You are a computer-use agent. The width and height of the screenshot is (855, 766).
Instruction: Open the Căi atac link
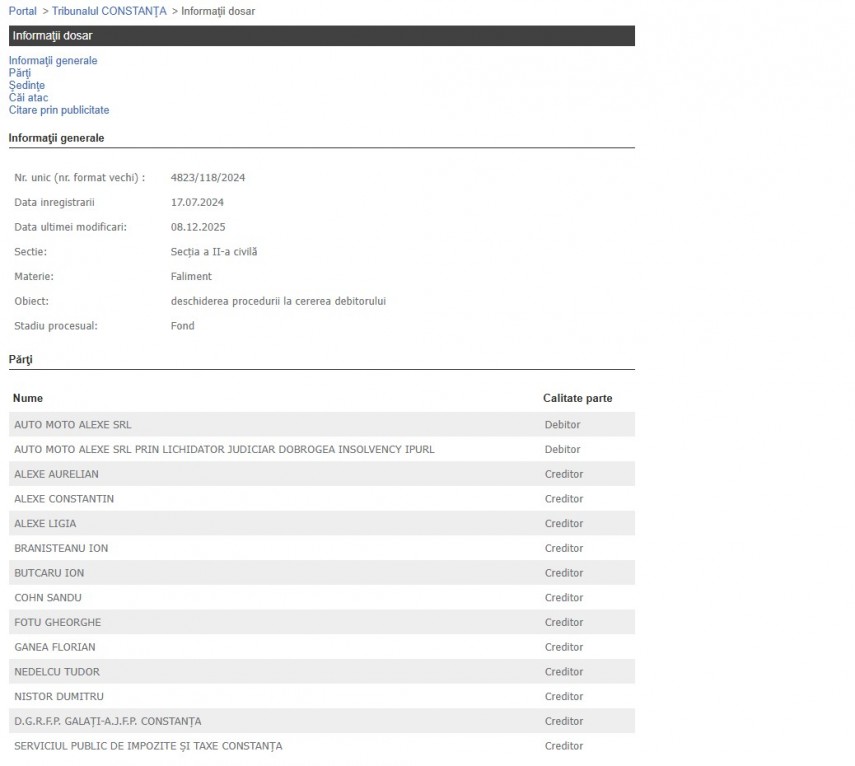pyautogui.click(x=28, y=98)
